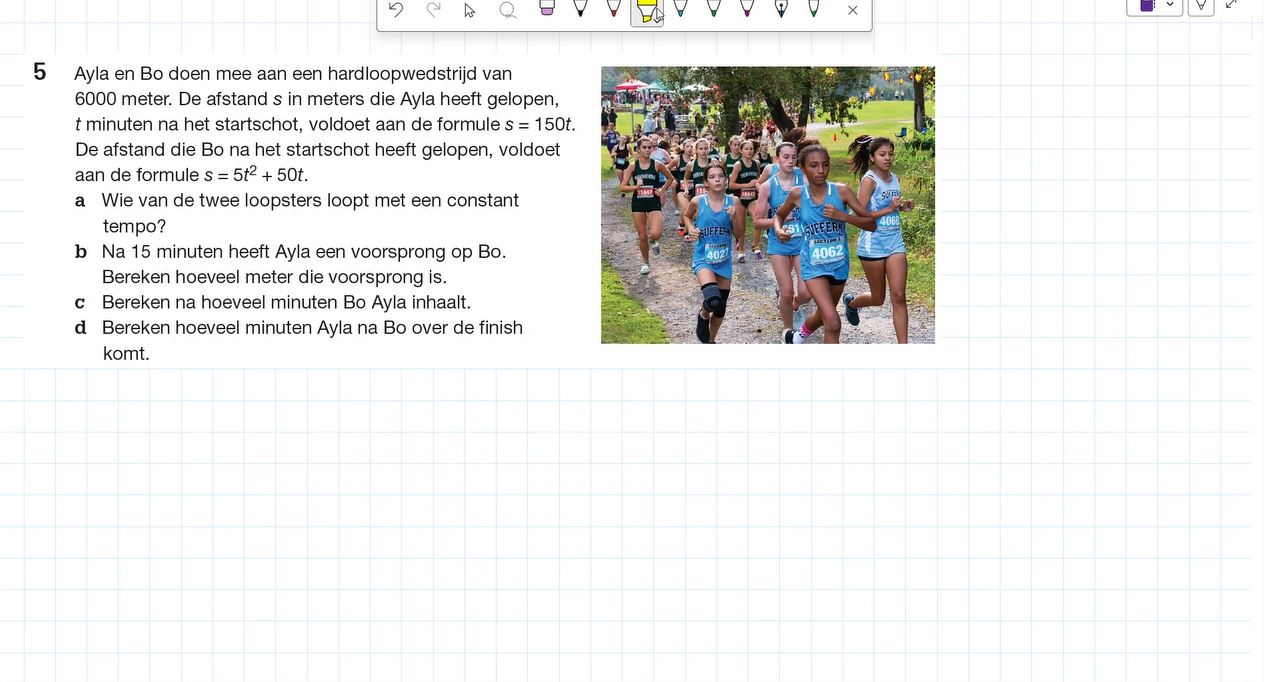Select the yellow highlighter
This screenshot has width=1264, height=682.
click(647, 10)
